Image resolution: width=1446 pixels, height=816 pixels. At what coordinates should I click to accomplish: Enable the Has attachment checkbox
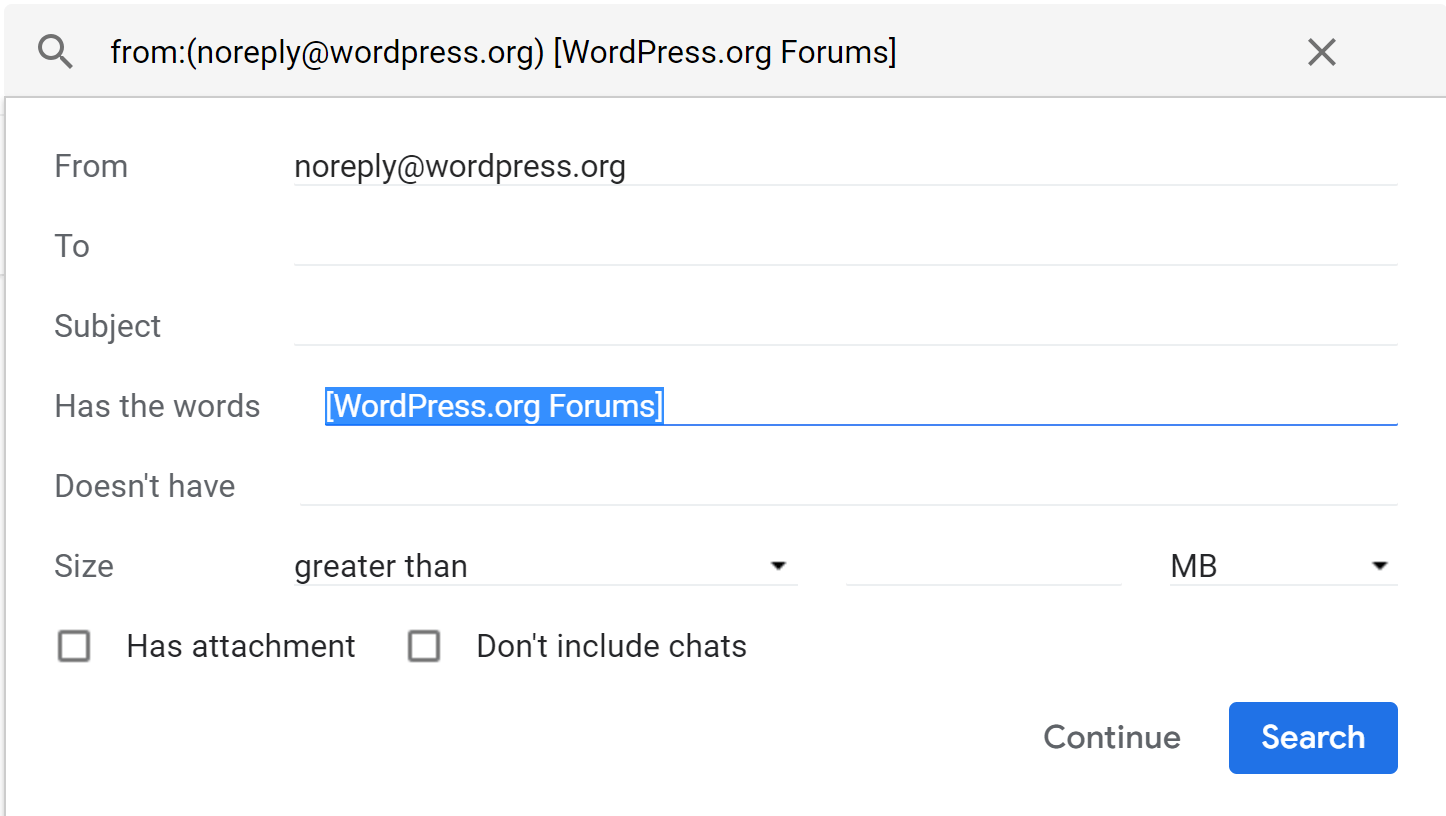[x=74, y=646]
